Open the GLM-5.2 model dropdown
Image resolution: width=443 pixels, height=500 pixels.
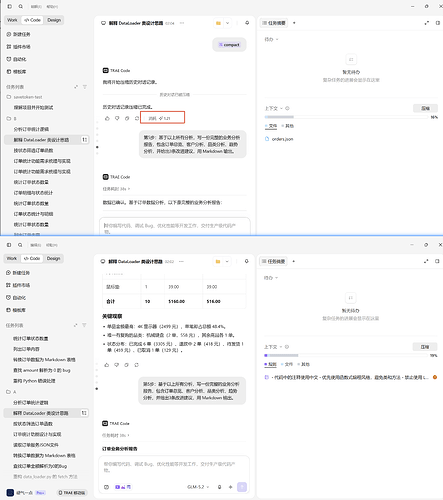(x=198, y=487)
